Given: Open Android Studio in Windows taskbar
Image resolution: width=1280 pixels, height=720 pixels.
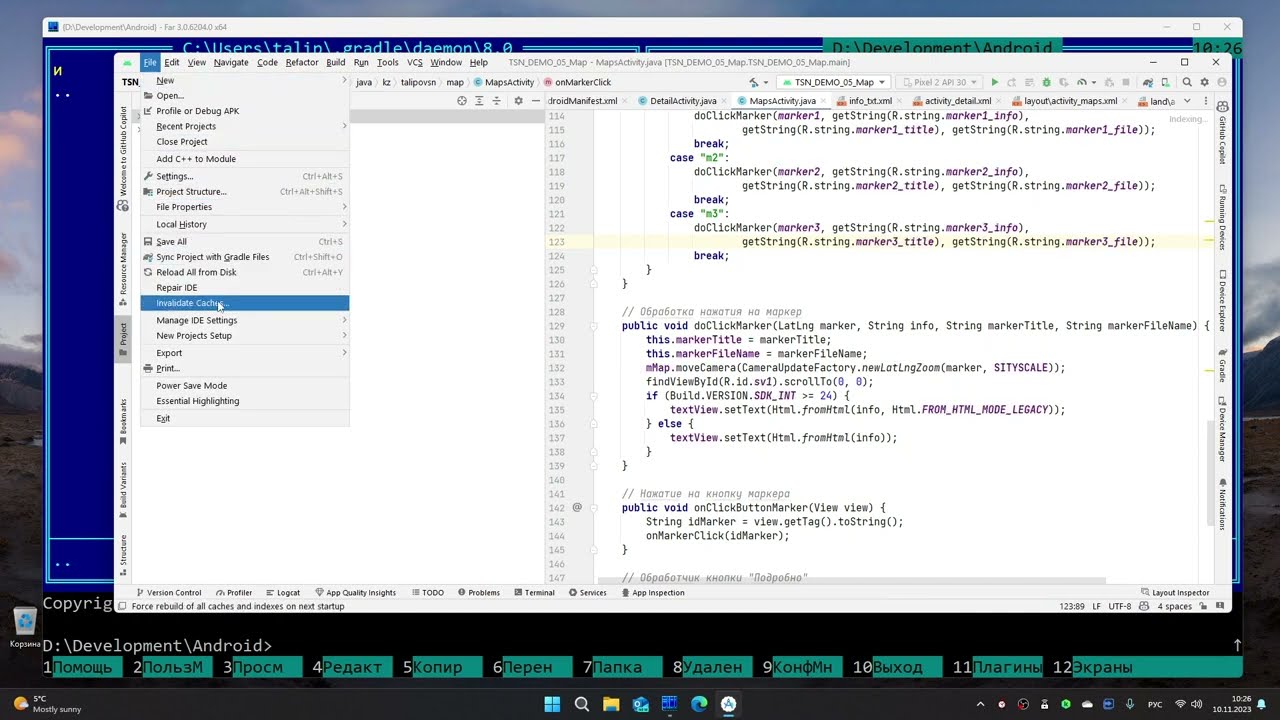Looking at the screenshot, I should (x=728, y=704).
